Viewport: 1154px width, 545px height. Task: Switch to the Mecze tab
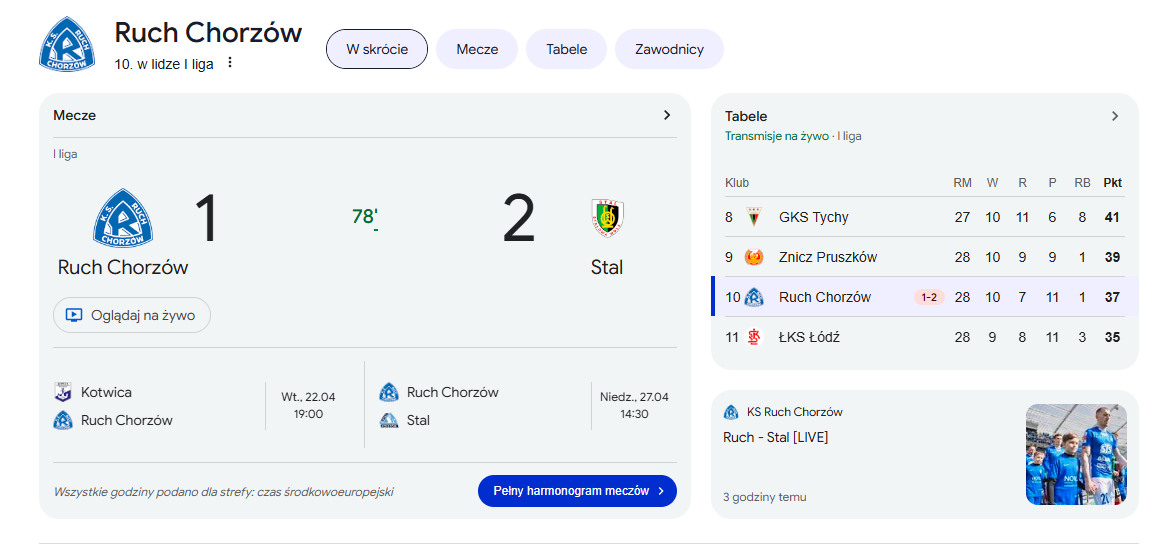pos(477,49)
